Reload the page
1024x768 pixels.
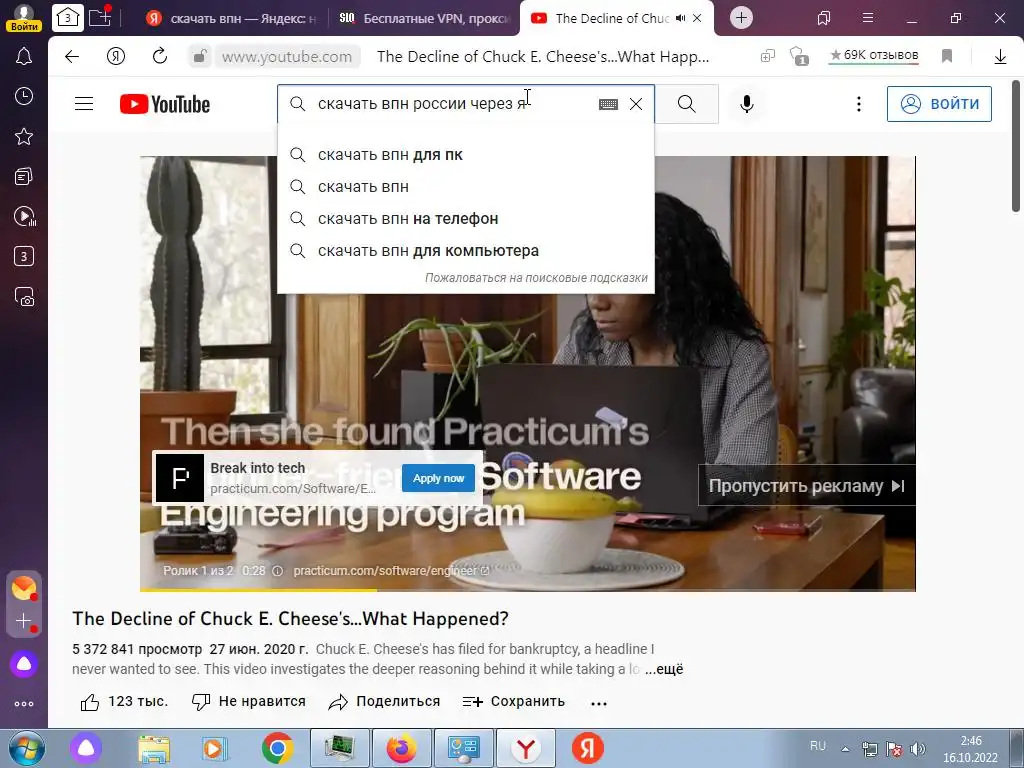pyautogui.click(x=160, y=57)
